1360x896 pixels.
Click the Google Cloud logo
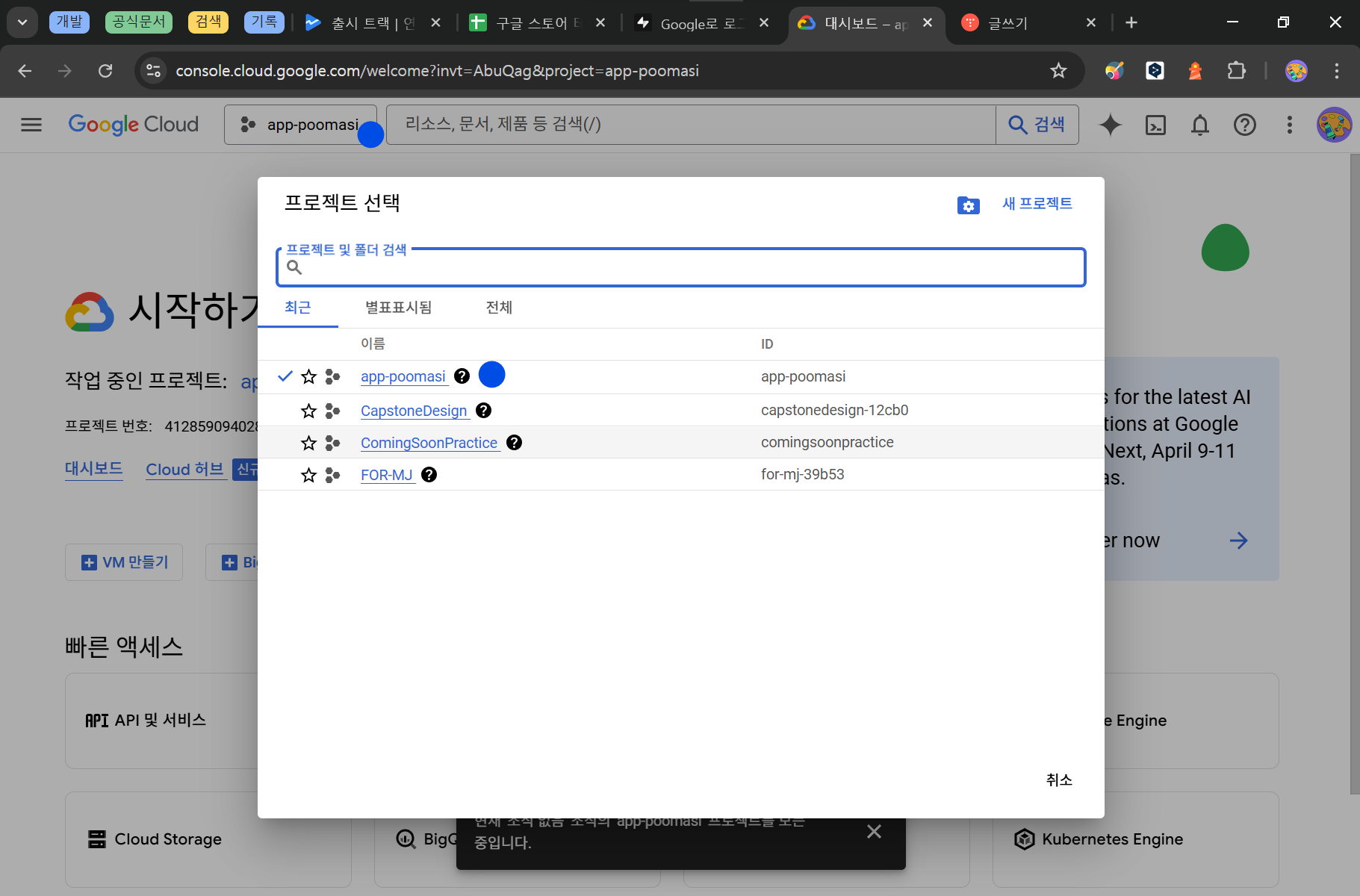(x=134, y=124)
